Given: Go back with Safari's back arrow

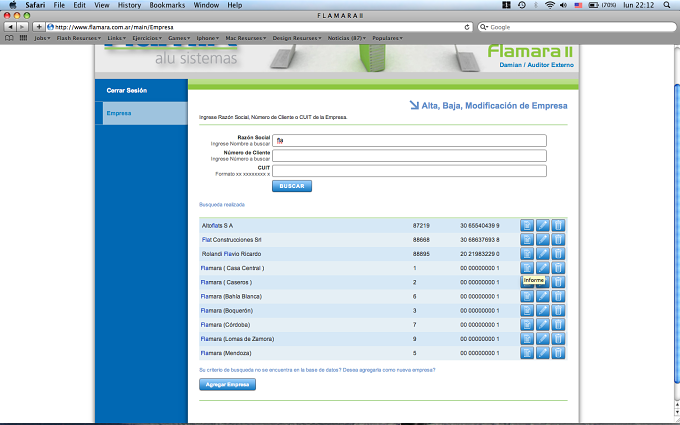Looking at the screenshot, I should click(x=10, y=27).
